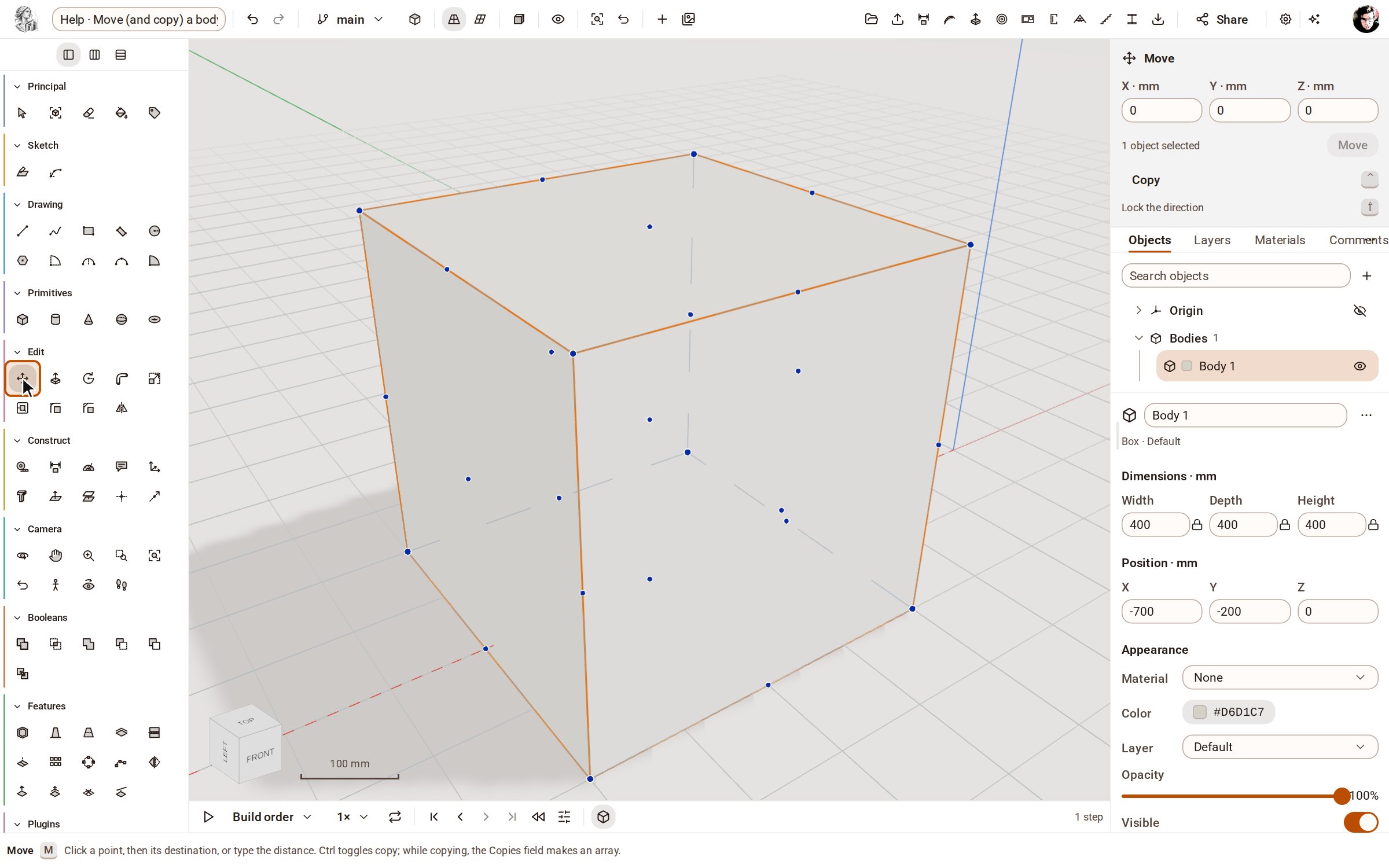The image size is (1389, 868).
Task: Select the Pan hand camera tool
Action: click(x=56, y=556)
